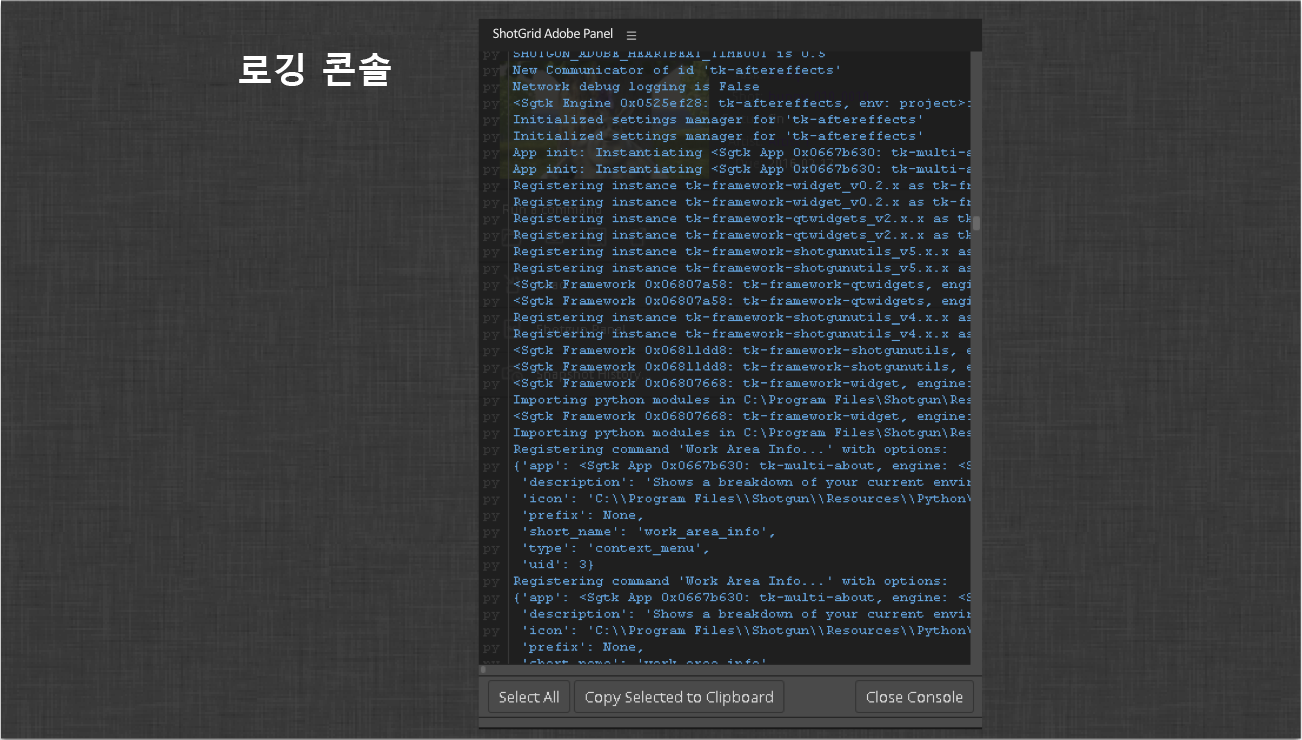
Task: Select the "'uid': 3}" log line
Action: coord(557,565)
